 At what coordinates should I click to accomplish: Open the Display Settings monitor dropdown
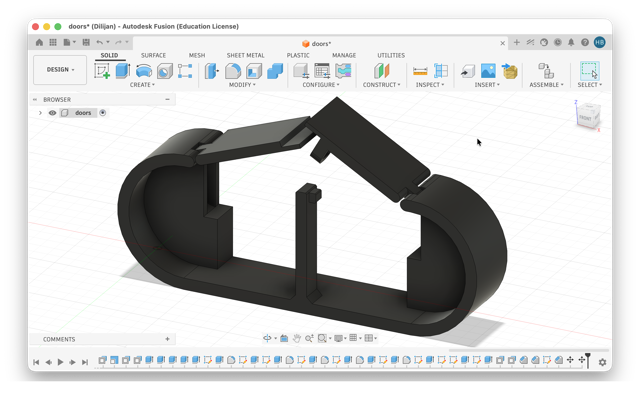(x=340, y=338)
